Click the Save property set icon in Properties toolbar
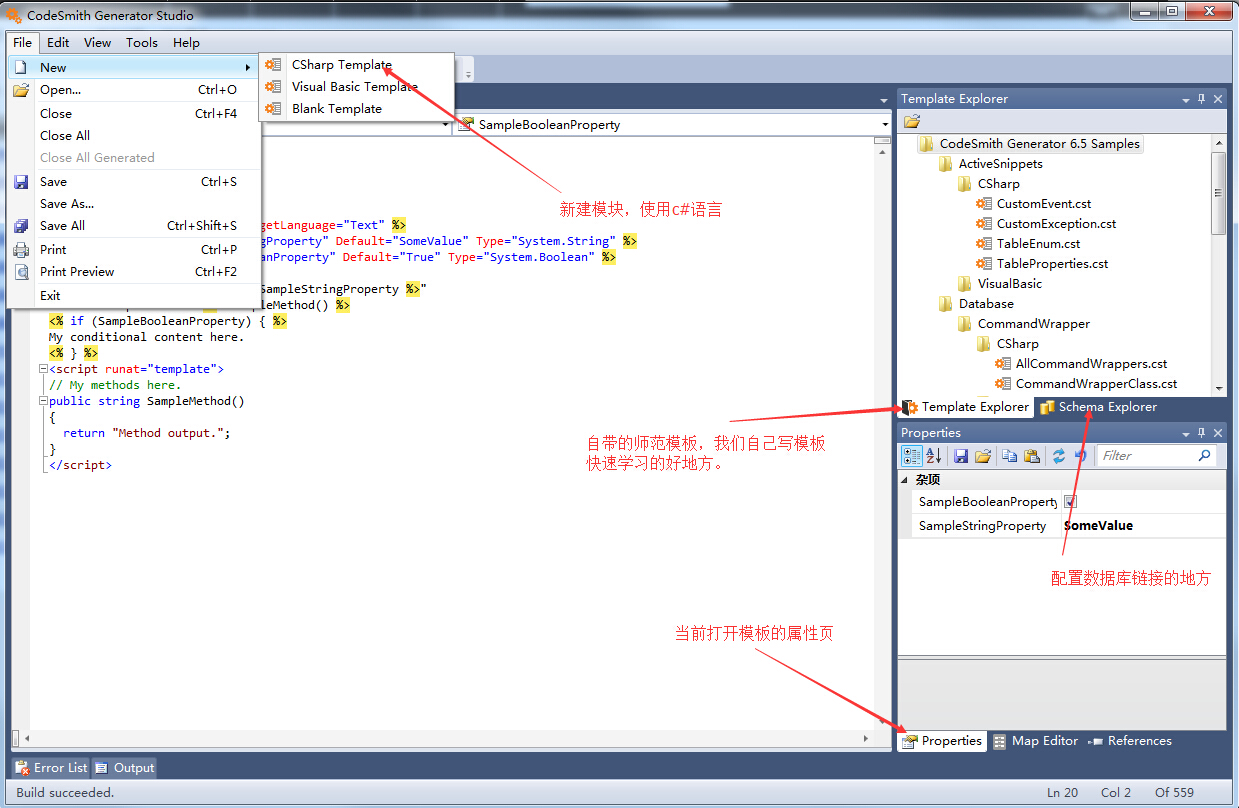 pos(961,456)
